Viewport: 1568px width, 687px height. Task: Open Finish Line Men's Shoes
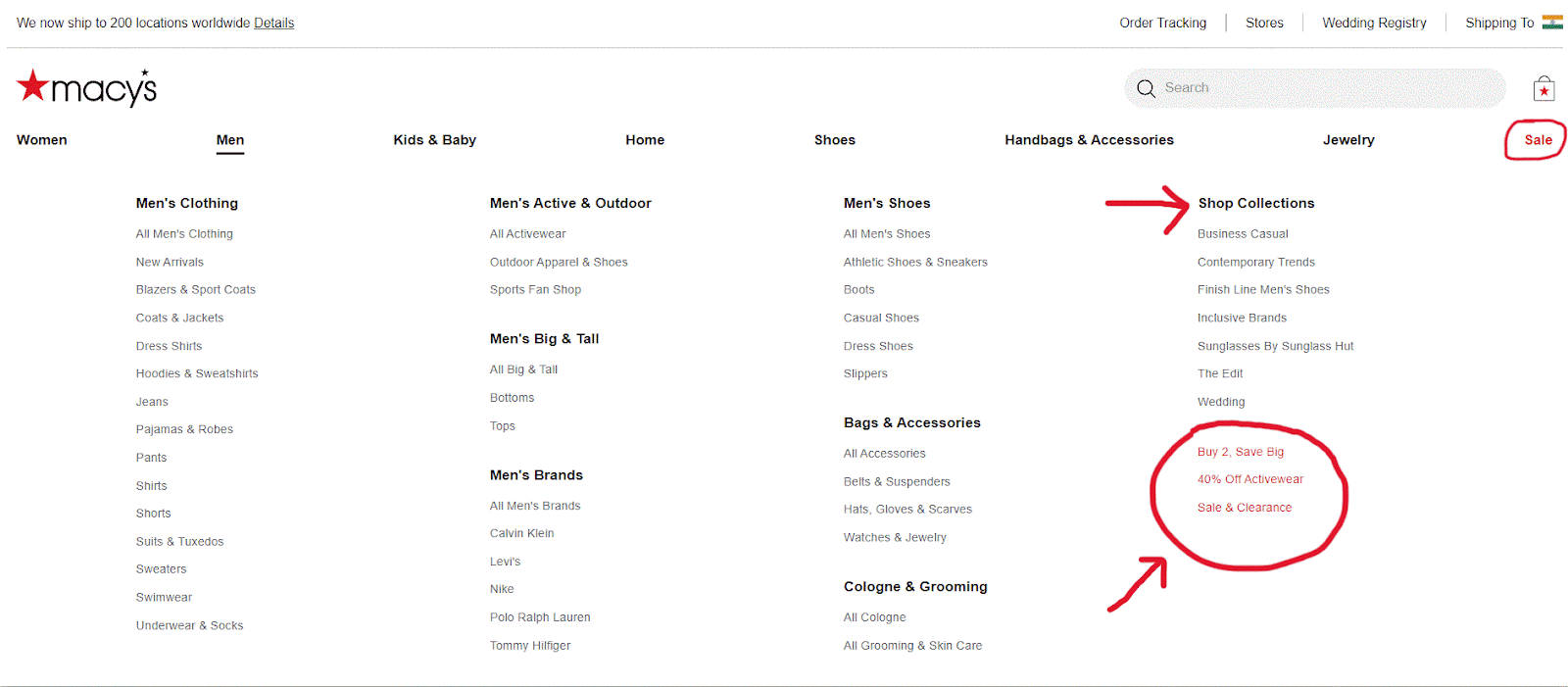pyautogui.click(x=1263, y=290)
